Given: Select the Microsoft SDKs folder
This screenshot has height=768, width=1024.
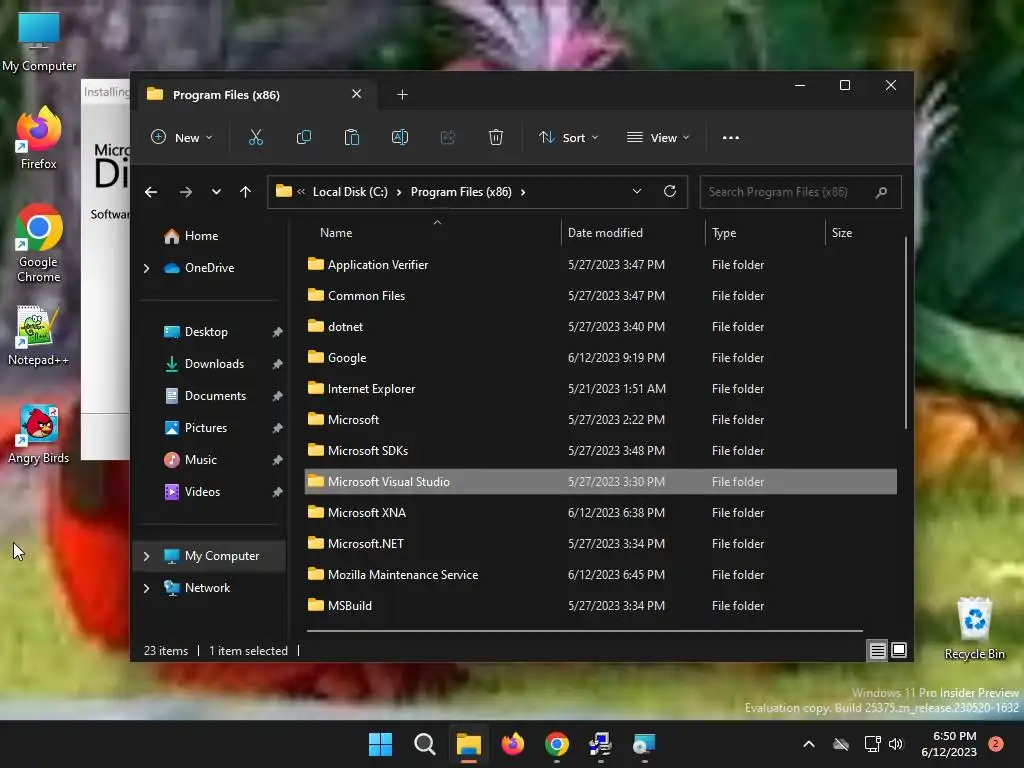Looking at the screenshot, I should coord(600,451).
